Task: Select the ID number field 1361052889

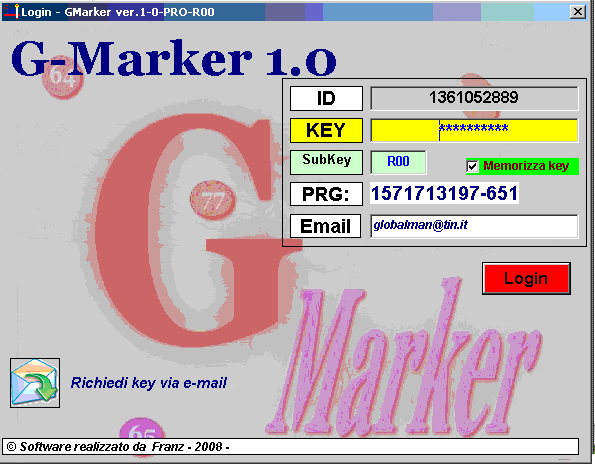Action: click(474, 98)
